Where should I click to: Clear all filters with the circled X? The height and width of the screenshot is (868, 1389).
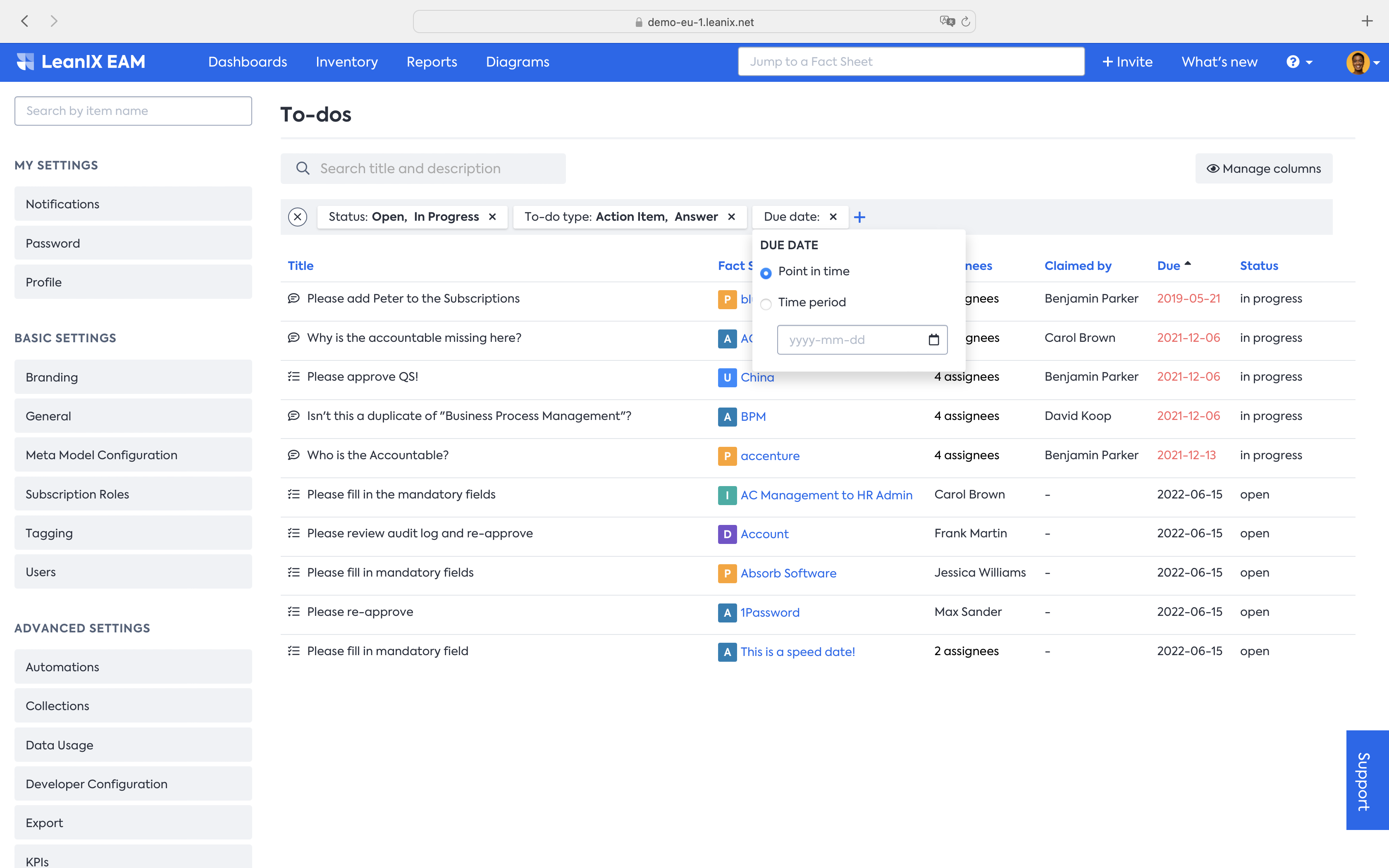297,217
